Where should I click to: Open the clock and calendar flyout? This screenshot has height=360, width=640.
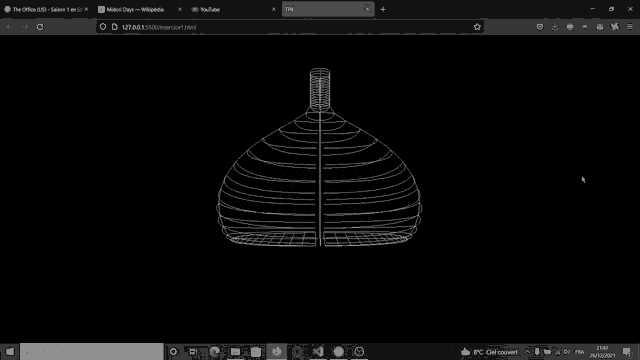(602, 352)
